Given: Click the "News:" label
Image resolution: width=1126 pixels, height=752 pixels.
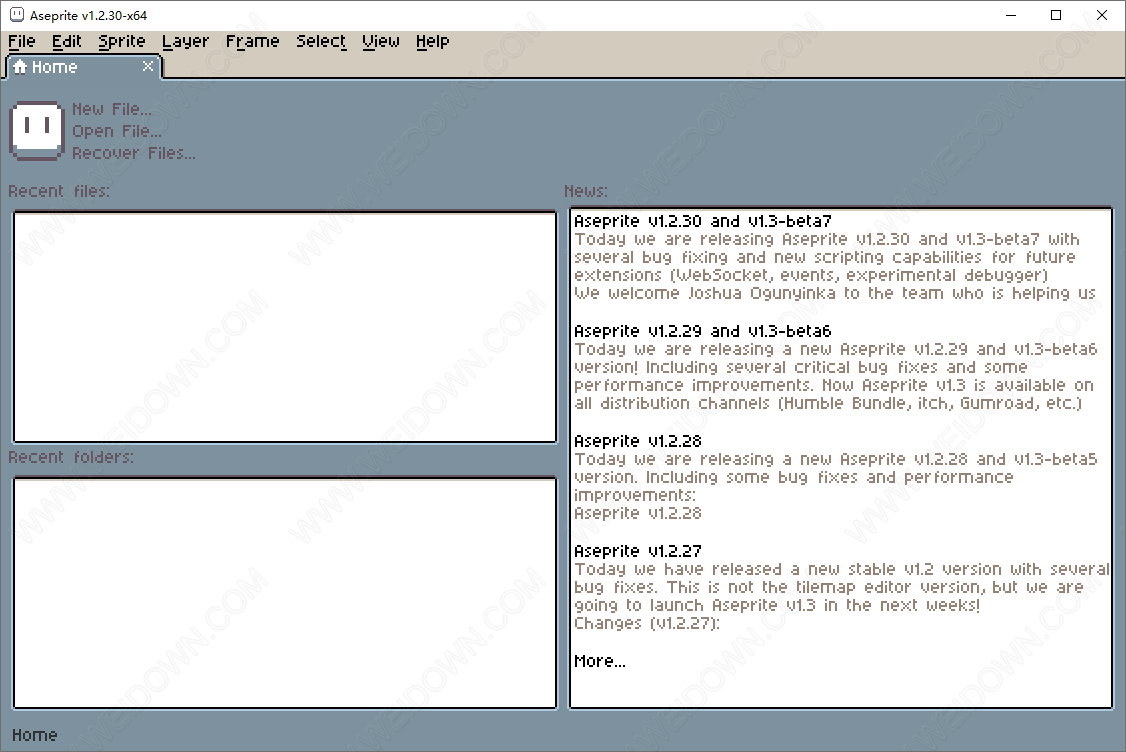Looking at the screenshot, I should [586, 192].
